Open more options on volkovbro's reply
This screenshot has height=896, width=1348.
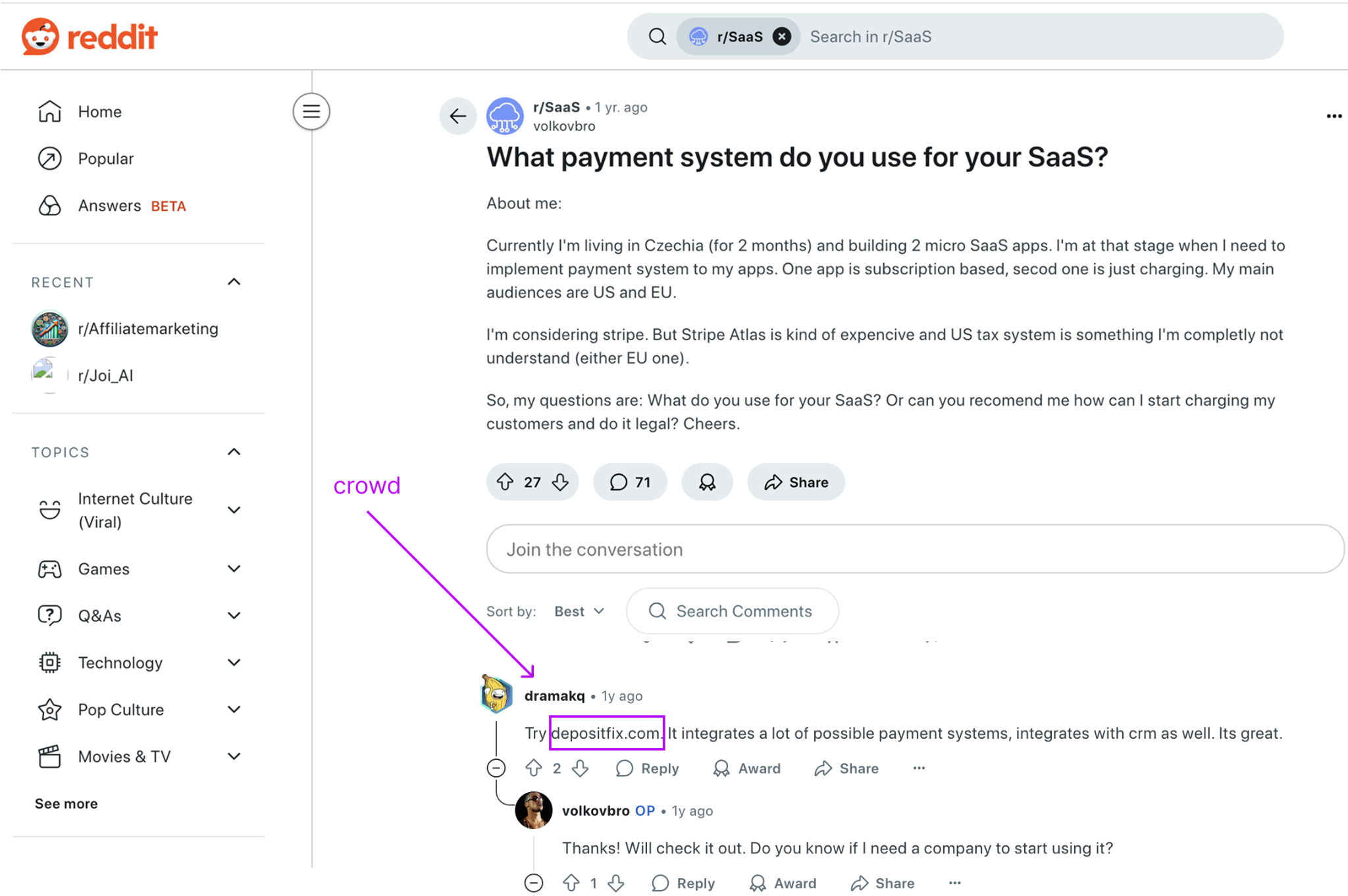[955, 884]
